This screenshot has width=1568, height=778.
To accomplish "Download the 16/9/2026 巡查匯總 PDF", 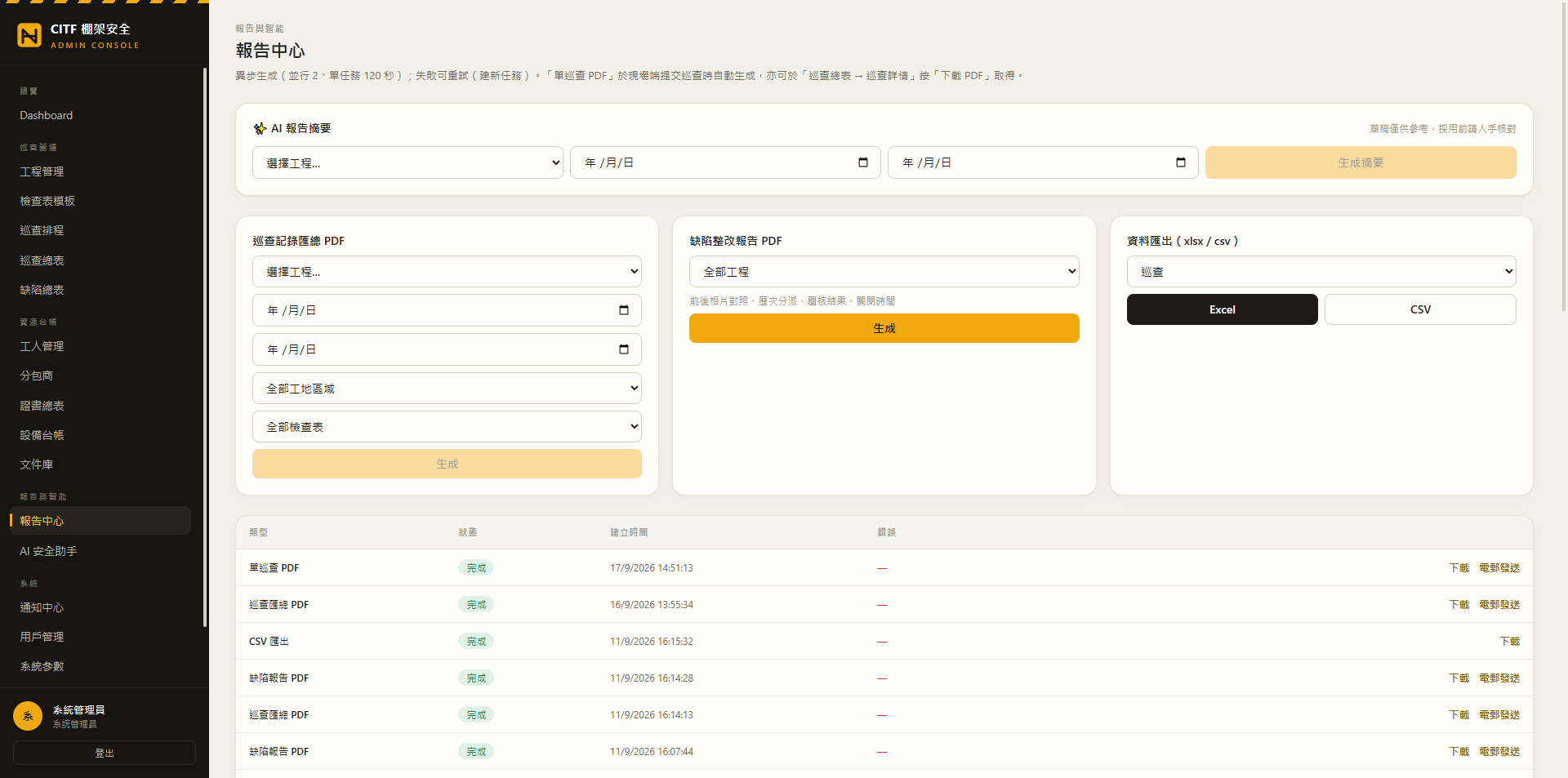I will point(1459,604).
